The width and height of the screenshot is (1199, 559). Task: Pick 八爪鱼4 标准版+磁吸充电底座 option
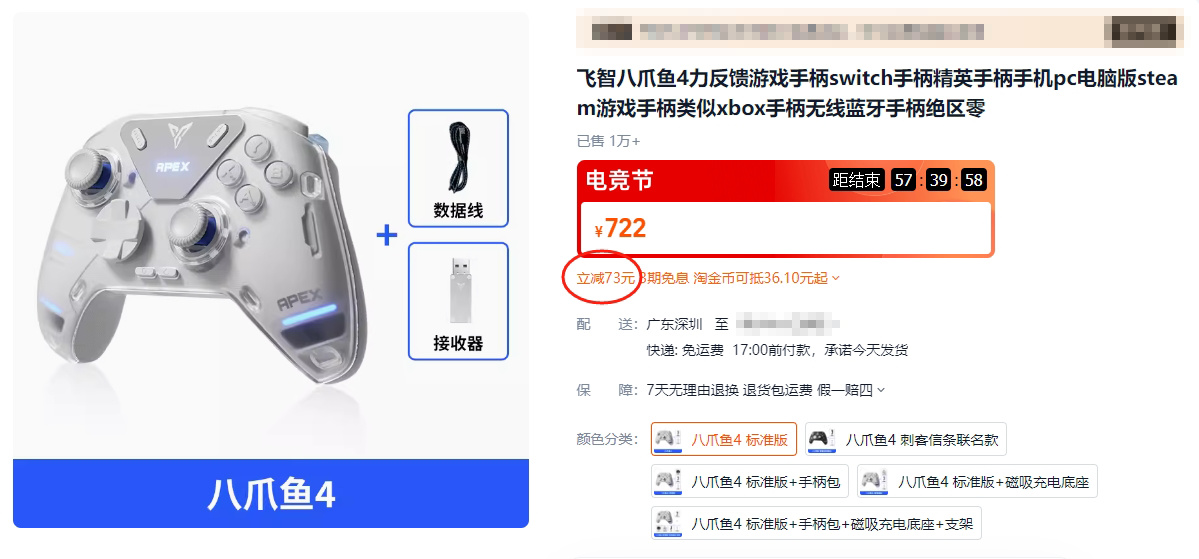coord(977,481)
